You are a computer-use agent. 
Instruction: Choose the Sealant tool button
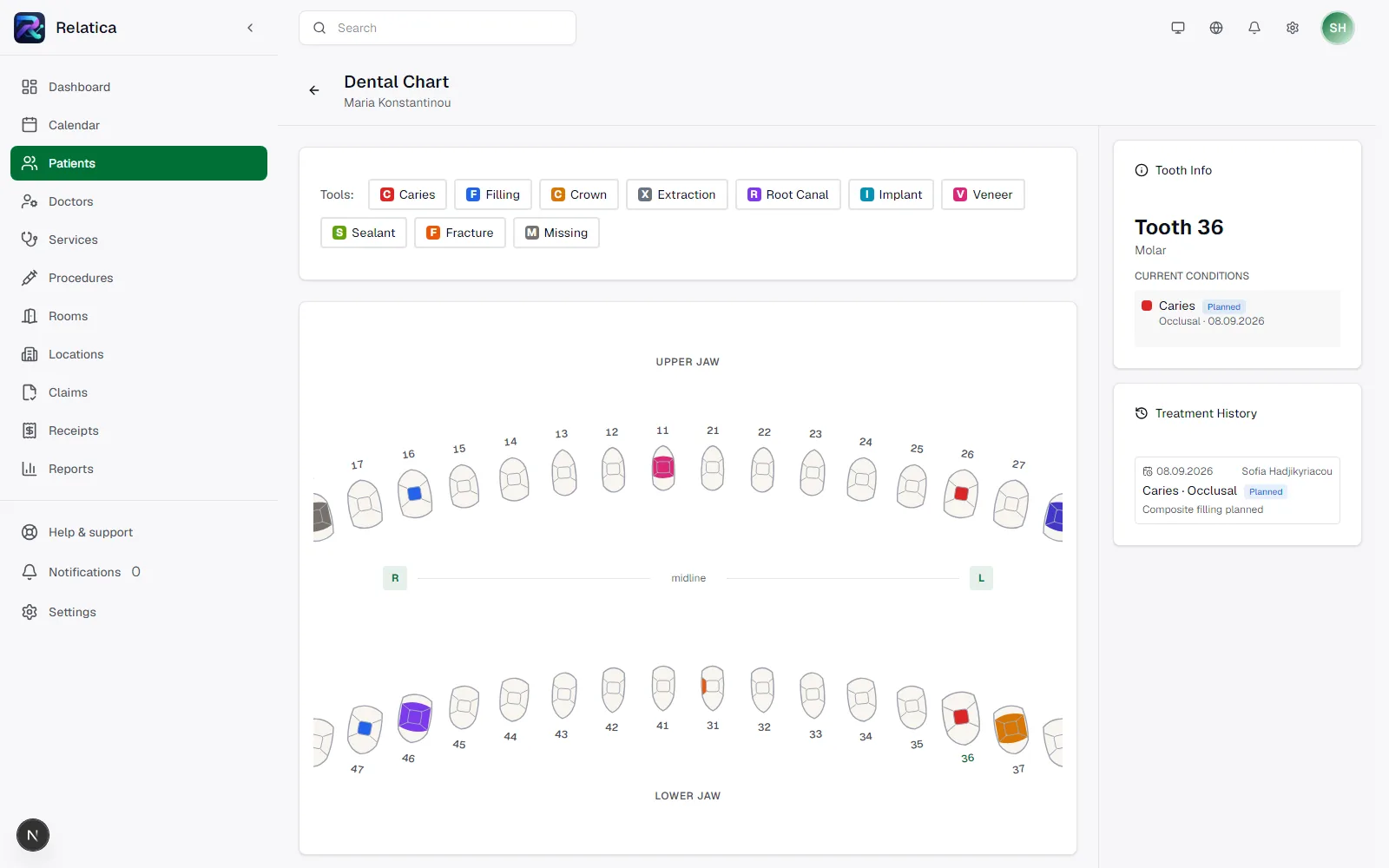click(364, 233)
